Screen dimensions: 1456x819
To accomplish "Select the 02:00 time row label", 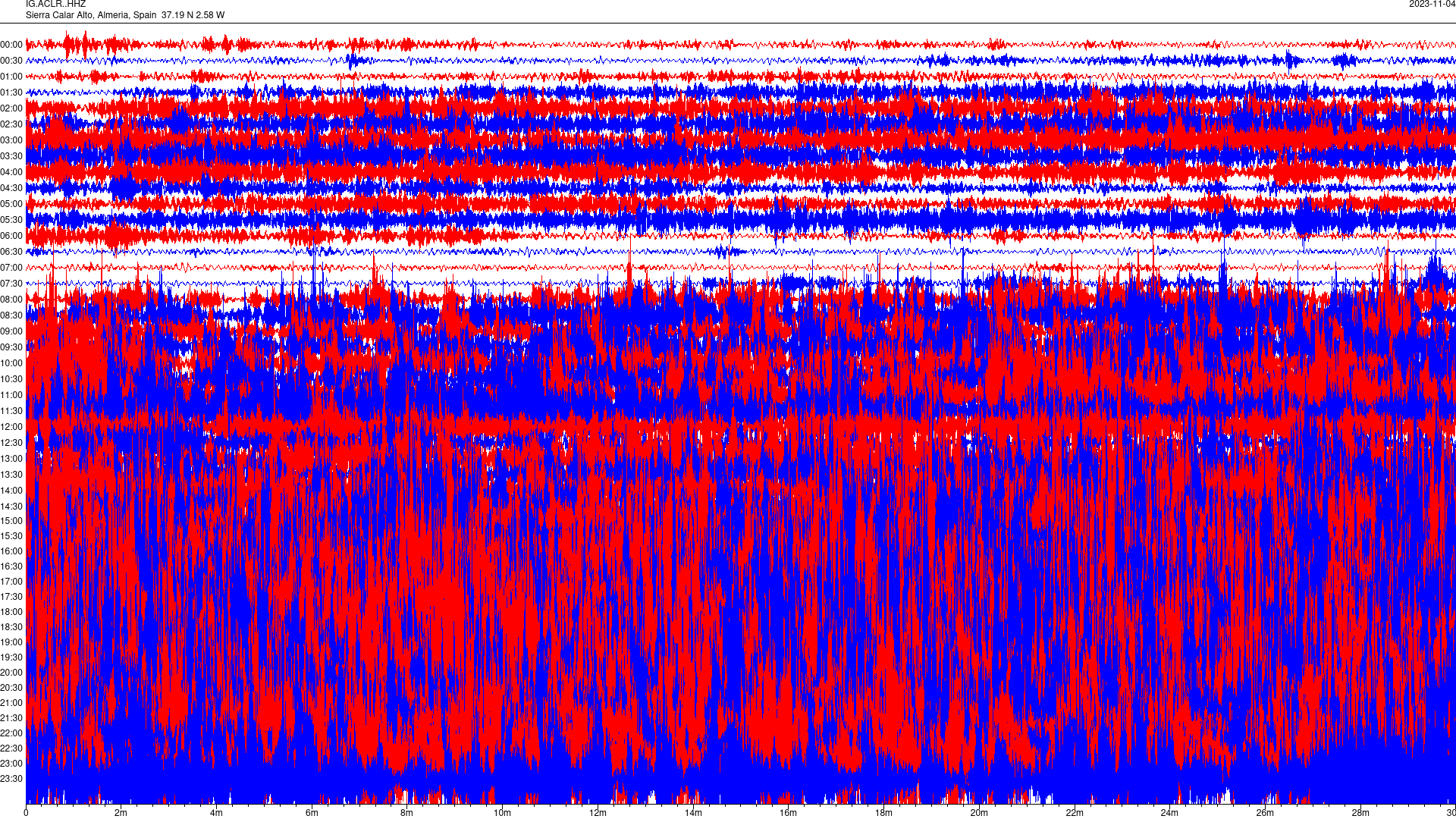I will tap(11, 108).
